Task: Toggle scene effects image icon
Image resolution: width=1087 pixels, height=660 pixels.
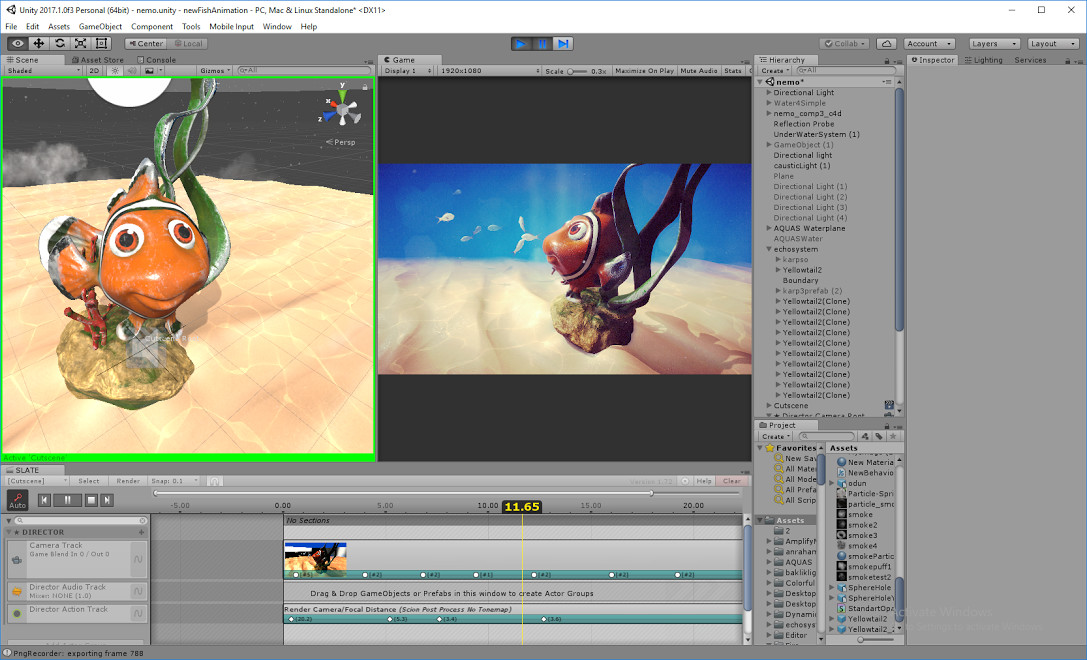Action: (149, 71)
